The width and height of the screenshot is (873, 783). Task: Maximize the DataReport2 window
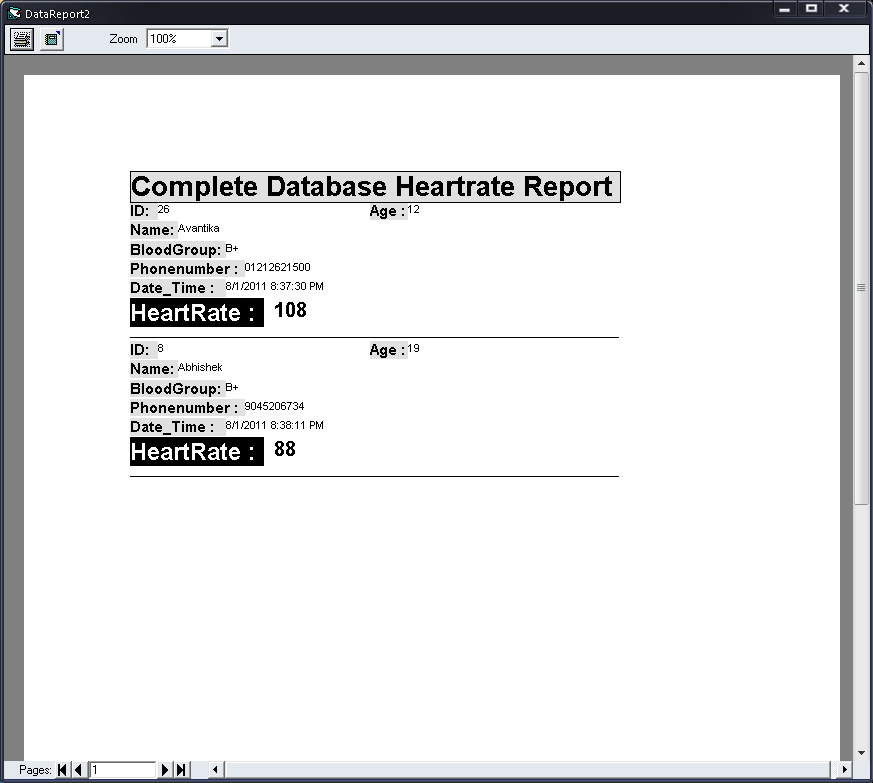click(x=812, y=8)
